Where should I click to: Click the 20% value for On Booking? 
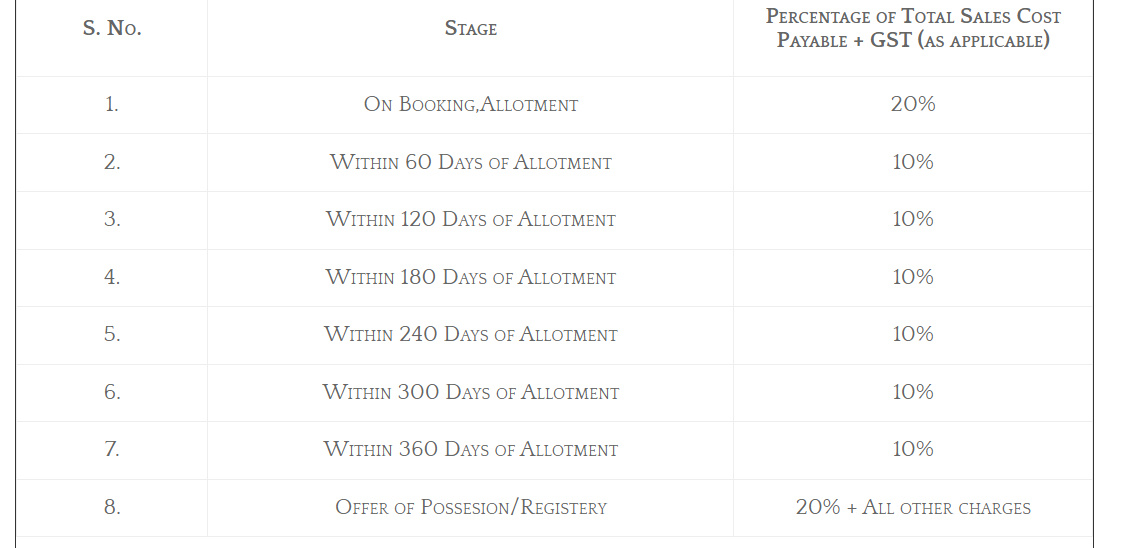coord(913,104)
